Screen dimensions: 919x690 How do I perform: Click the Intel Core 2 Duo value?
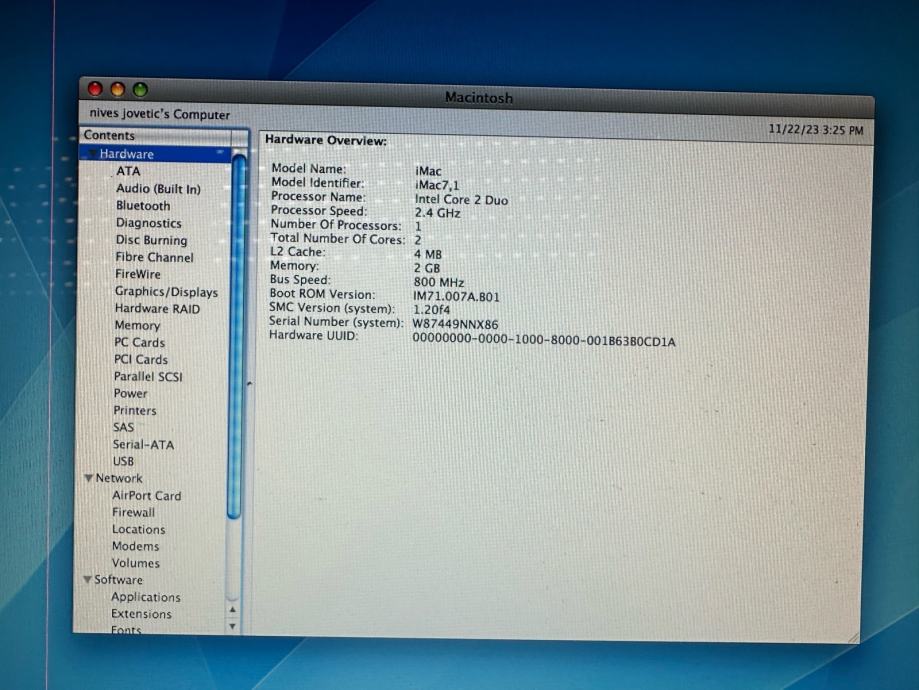(461, 199)
